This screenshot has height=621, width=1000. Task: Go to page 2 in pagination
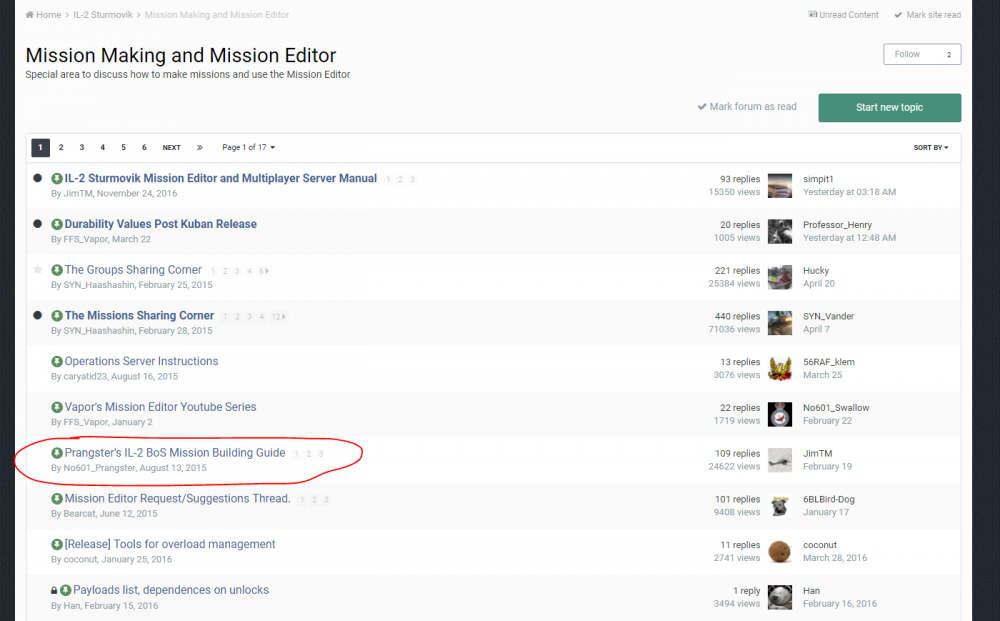point(61,148)
